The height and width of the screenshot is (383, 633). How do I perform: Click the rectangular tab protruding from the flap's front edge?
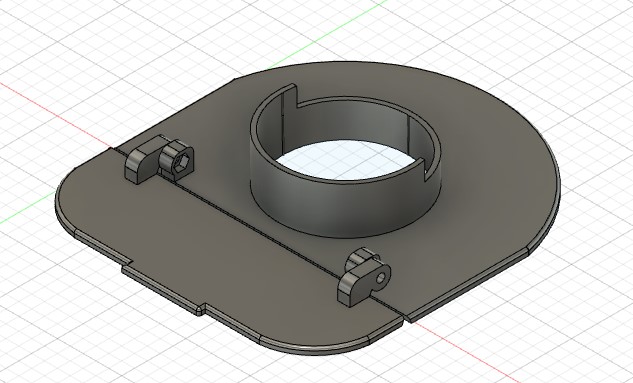(163, 287)
